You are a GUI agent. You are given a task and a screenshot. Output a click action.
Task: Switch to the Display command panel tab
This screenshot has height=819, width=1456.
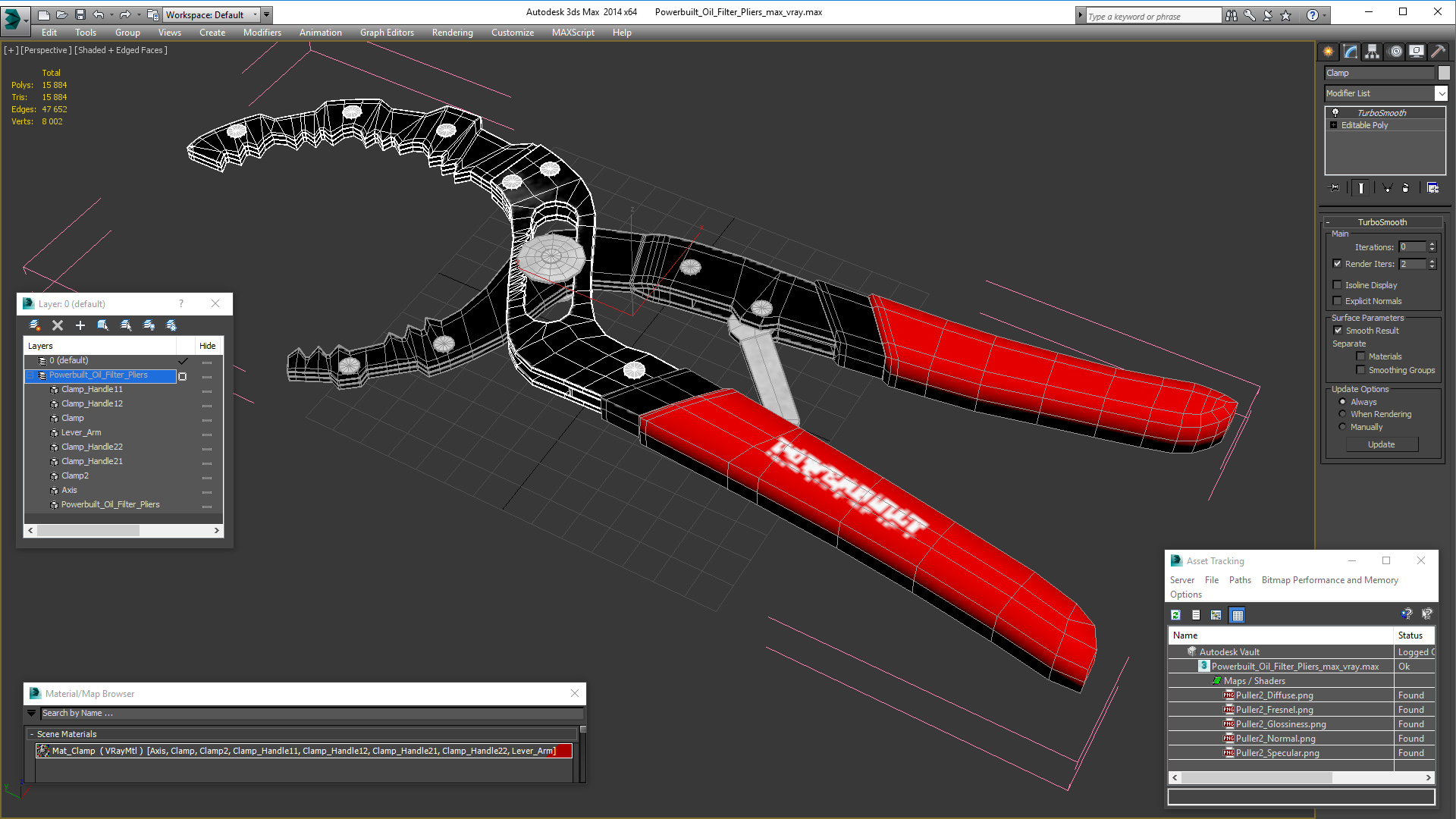(x=1417, y=52)
